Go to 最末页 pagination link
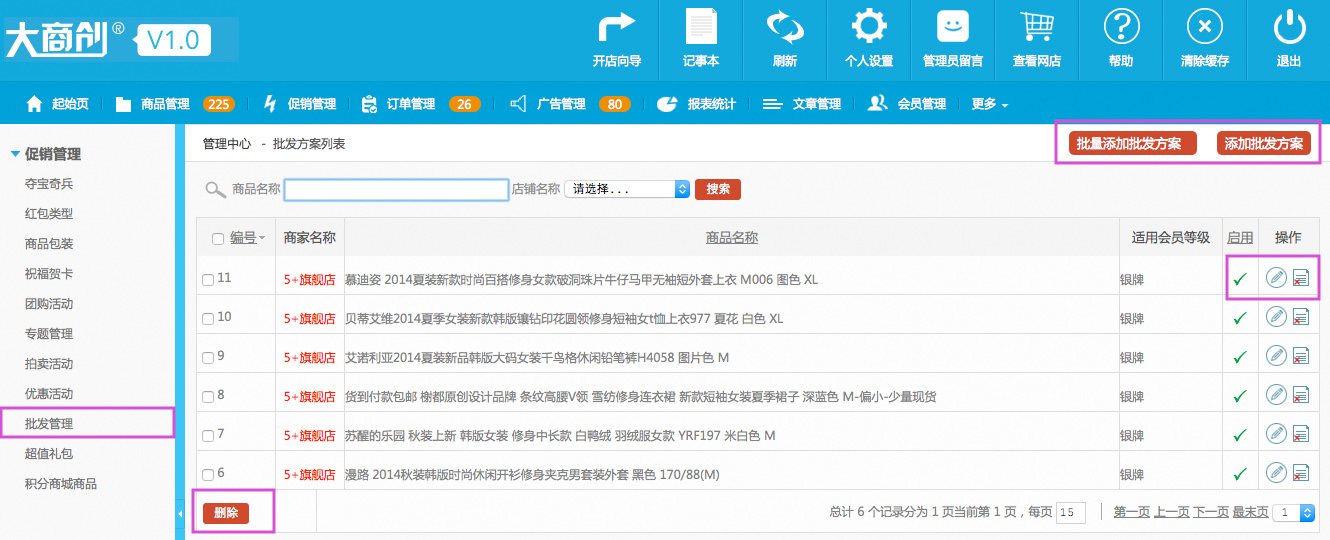The width and height of the screenshot is (1330, 540). pyautogui.click(x=1250, y=512)
